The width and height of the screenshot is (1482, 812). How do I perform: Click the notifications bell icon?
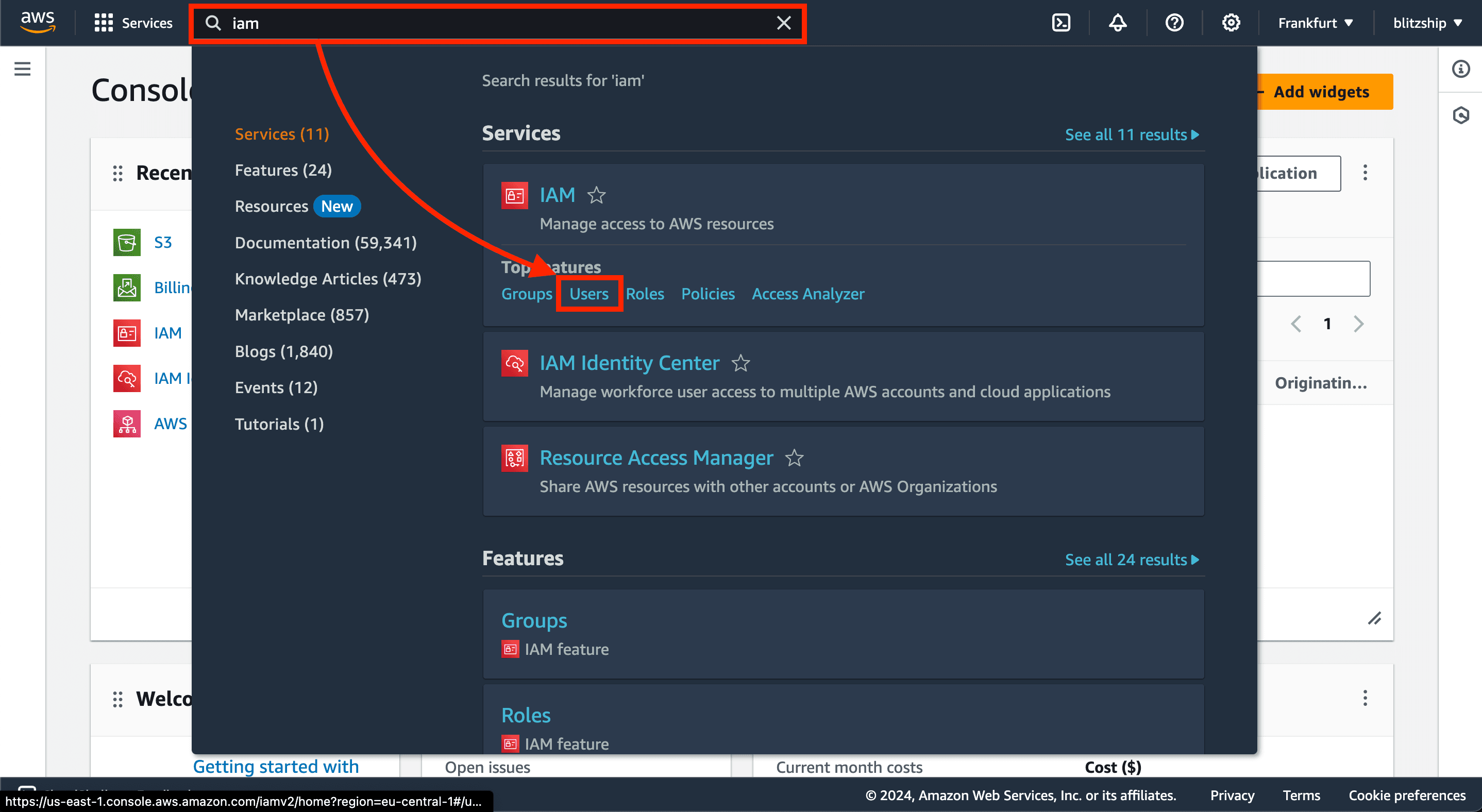(1117, 22)
